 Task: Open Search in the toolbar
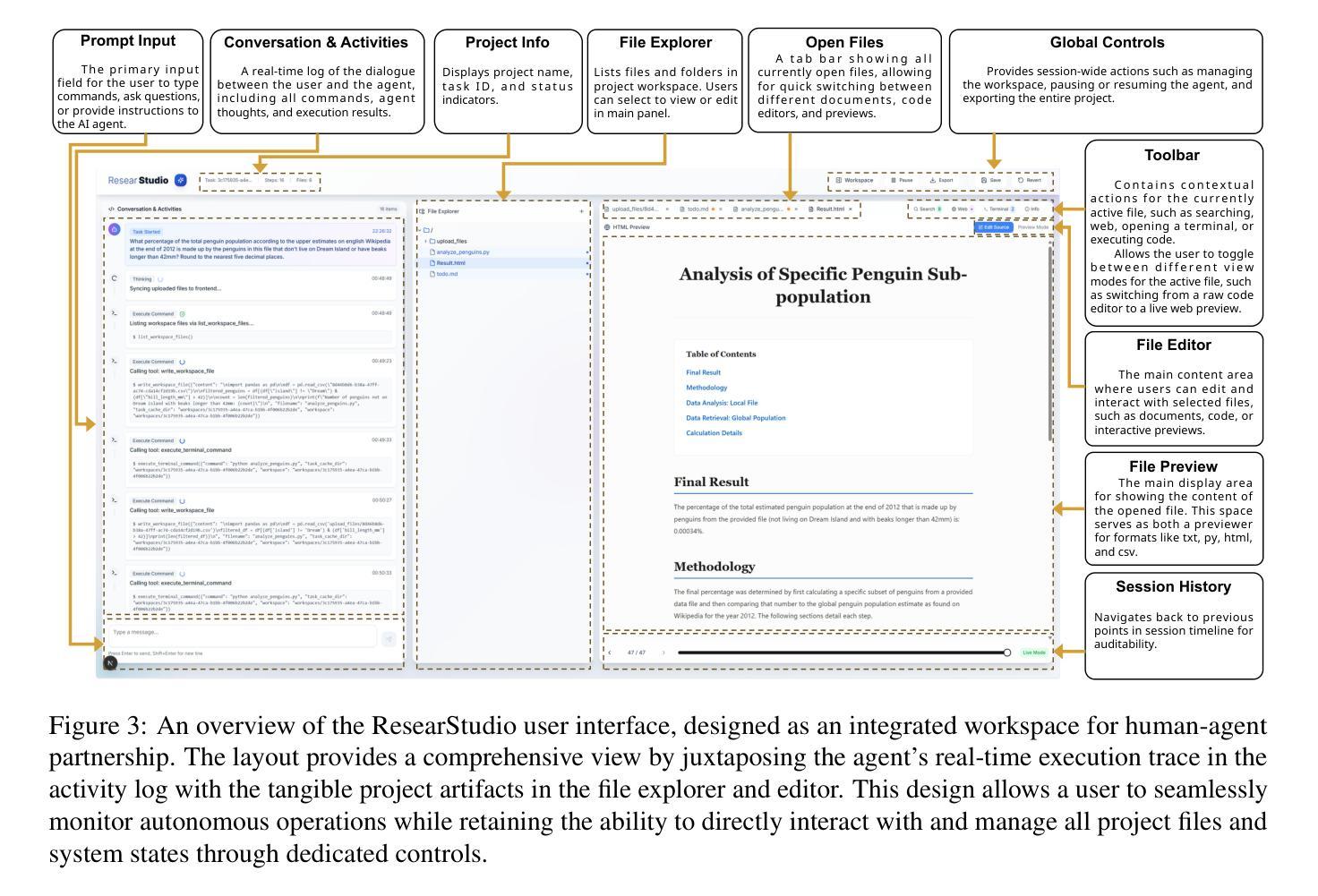[x=927, y=209]
